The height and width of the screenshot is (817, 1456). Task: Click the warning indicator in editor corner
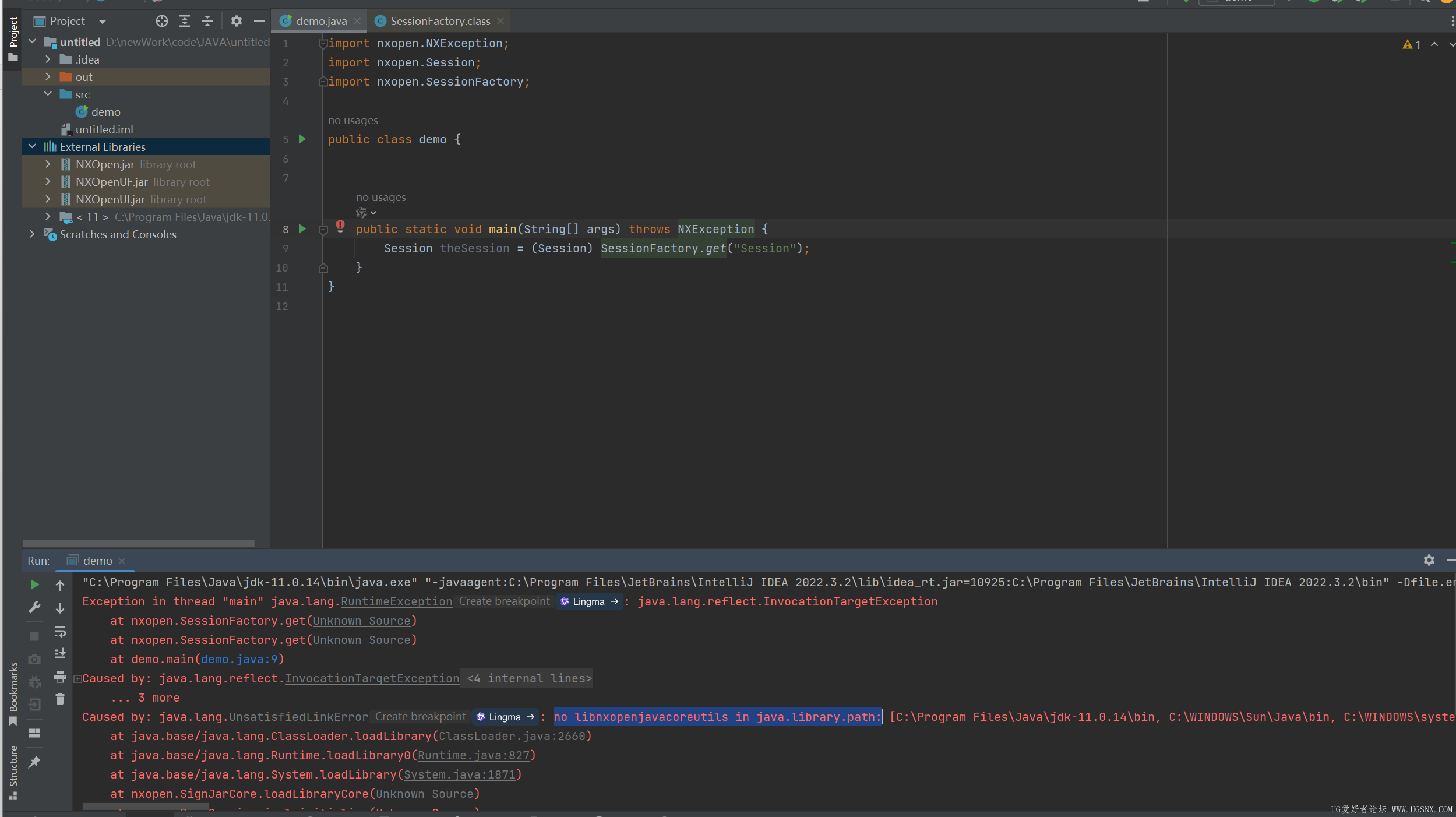1412,45
